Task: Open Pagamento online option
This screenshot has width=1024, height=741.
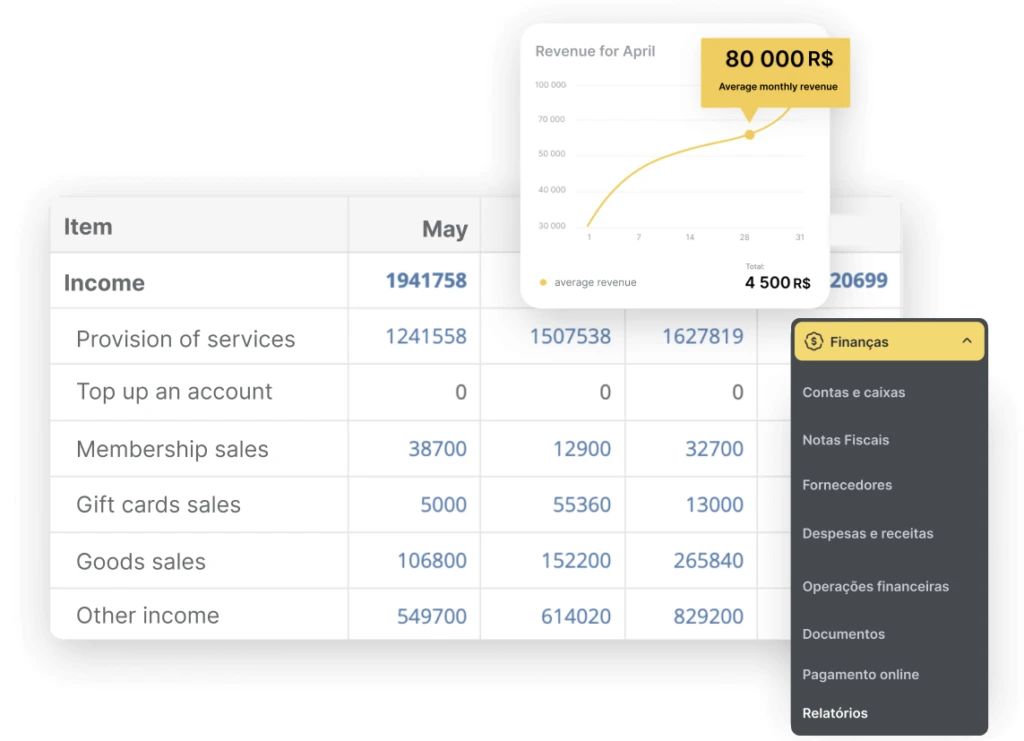Action: point(860,675)
